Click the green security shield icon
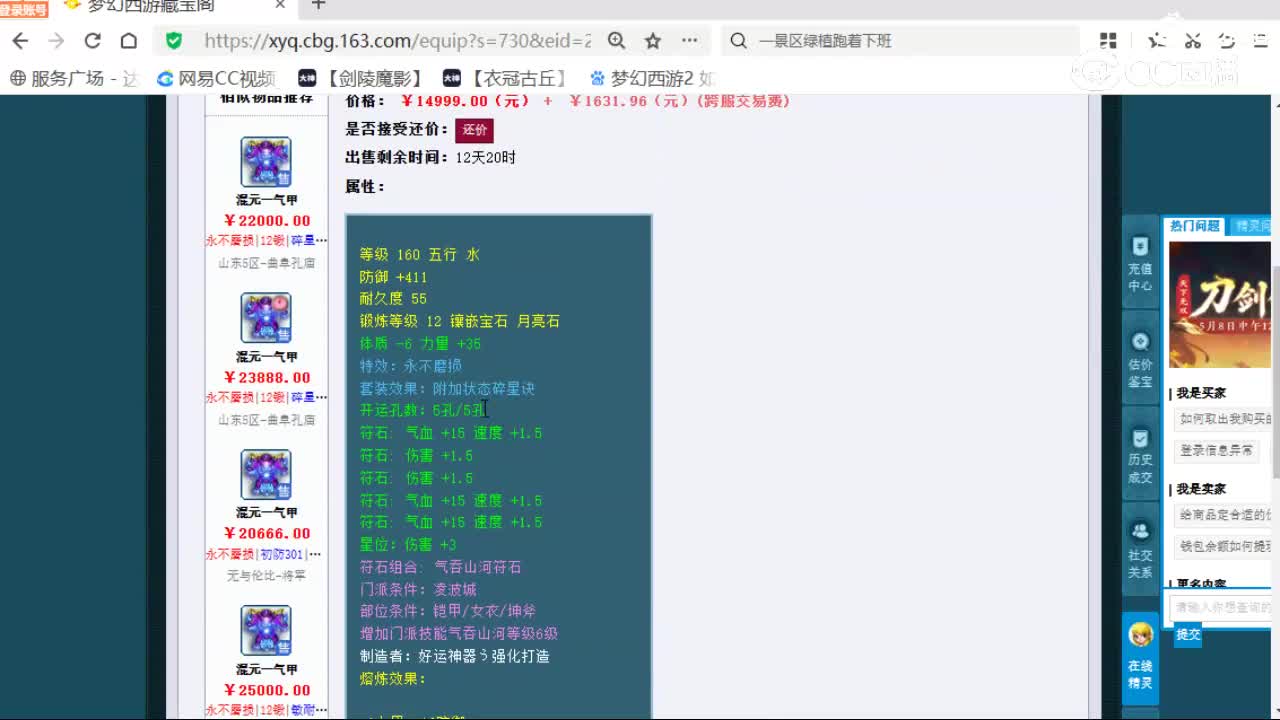This screenshot has width=1280, height=720. click(x=174, y=41)
